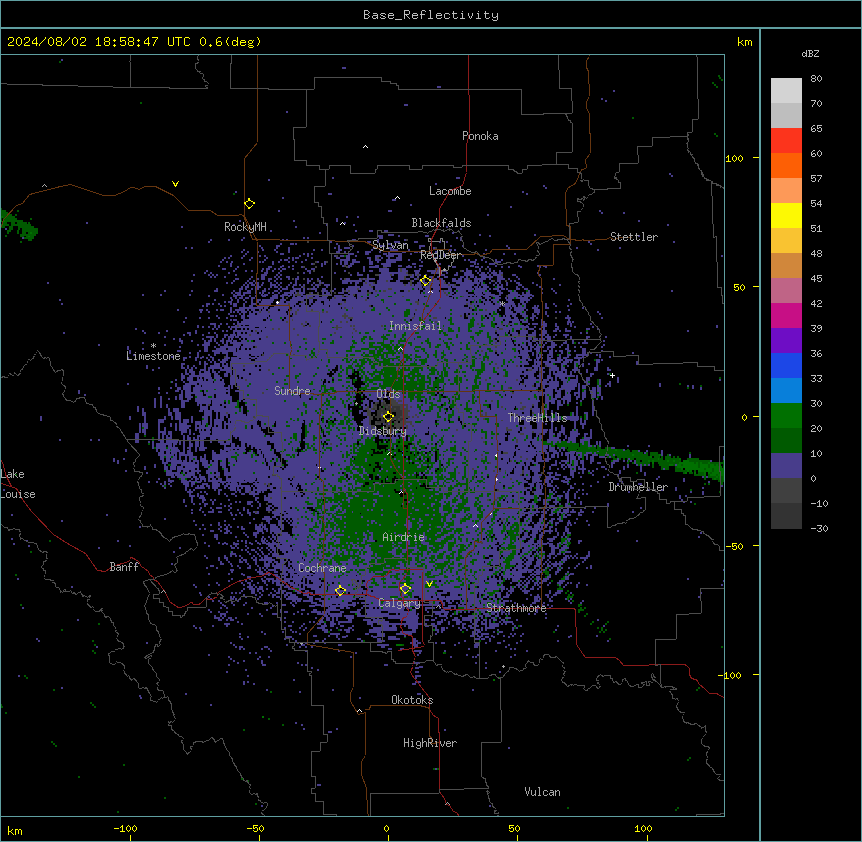The height and width of the screenshot is (842, 862).
Task: Click the 45 value in the dBZ legend
Action: pyautogui.click(x=816, y=279)
